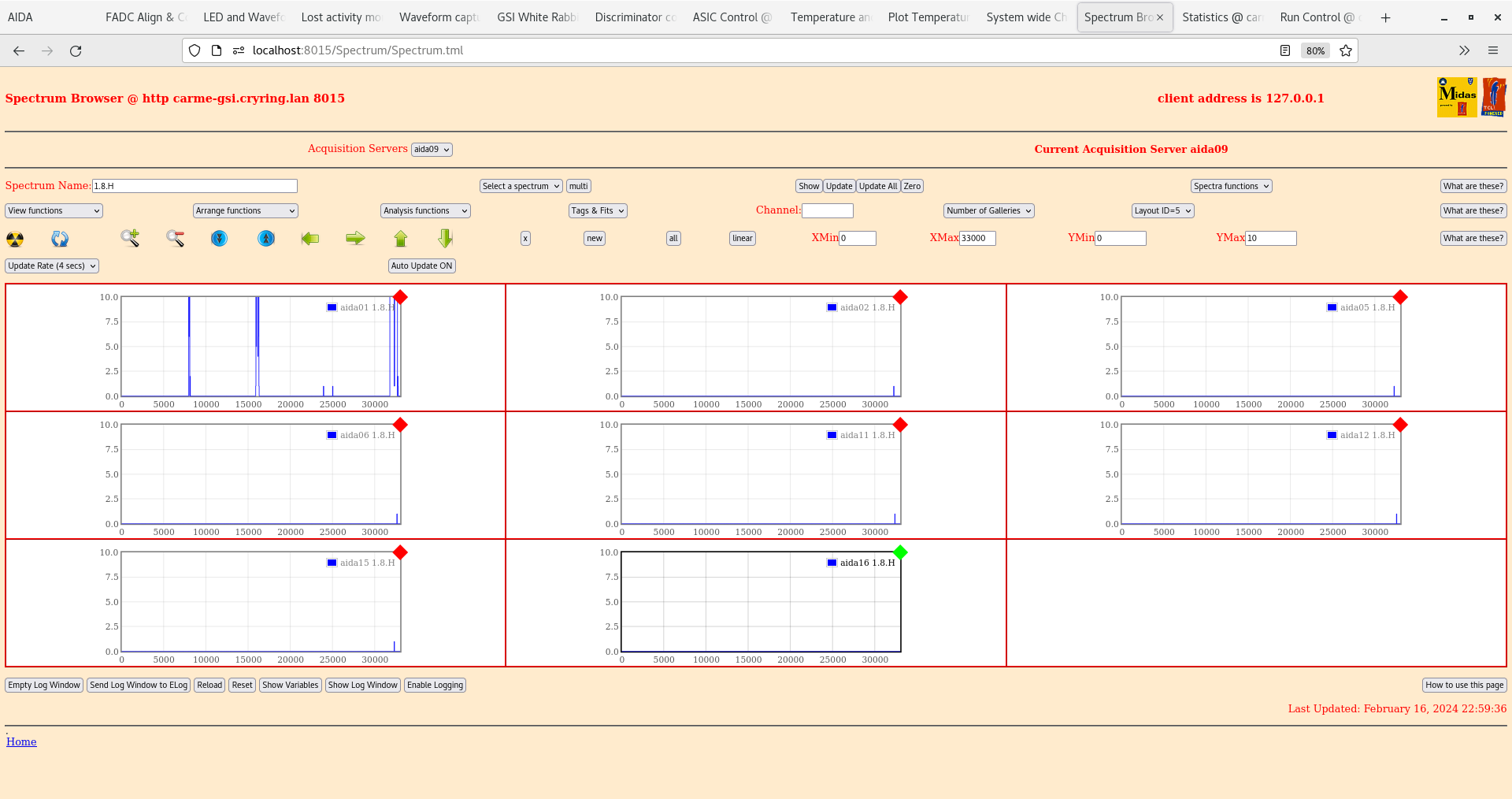The height and width of the screenshot is (799, 1512).
Task: Click the blue double-down arrow icon
Action: pyautogui.click(x=220, y=238)
